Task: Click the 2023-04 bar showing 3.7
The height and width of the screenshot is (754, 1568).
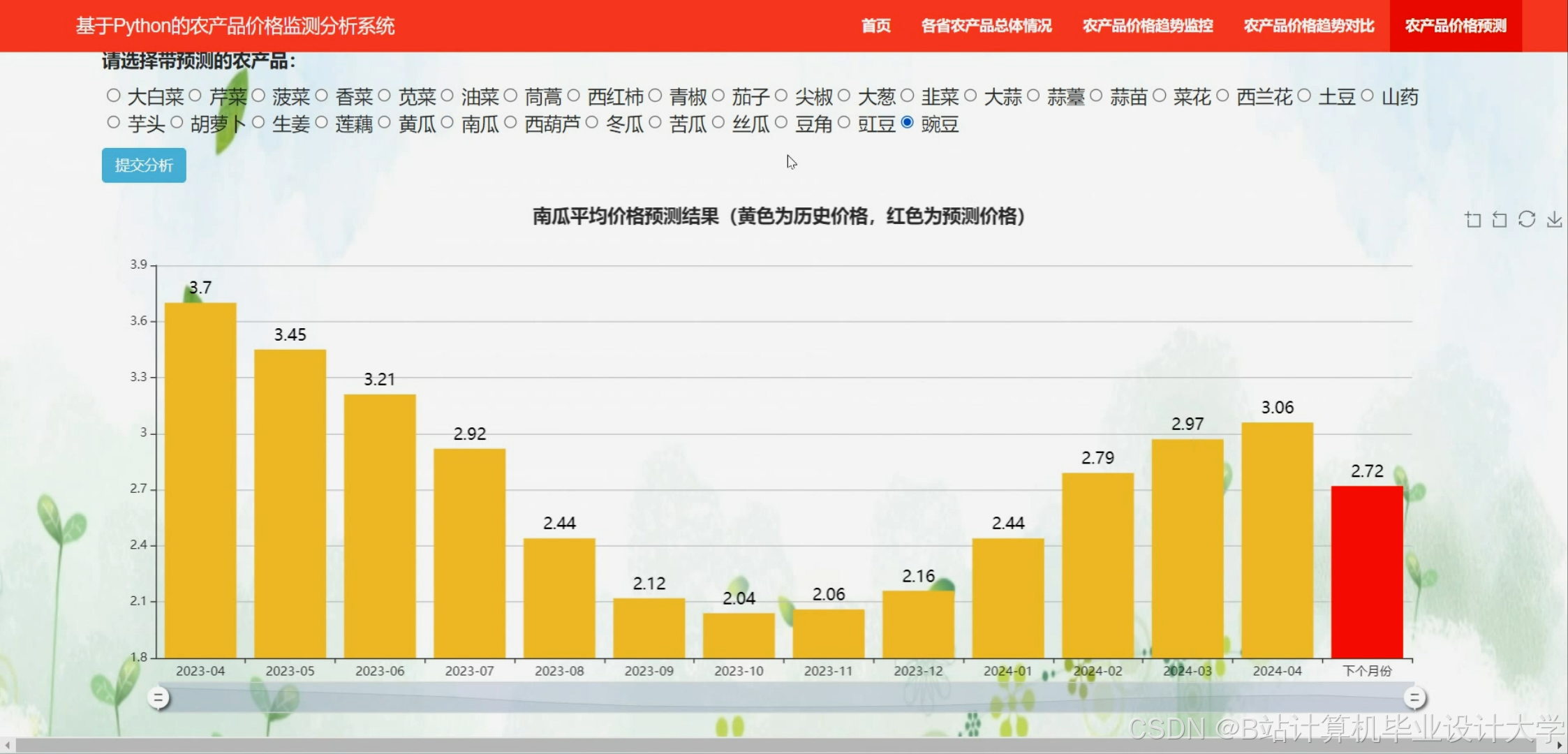Action: (200, 480)
